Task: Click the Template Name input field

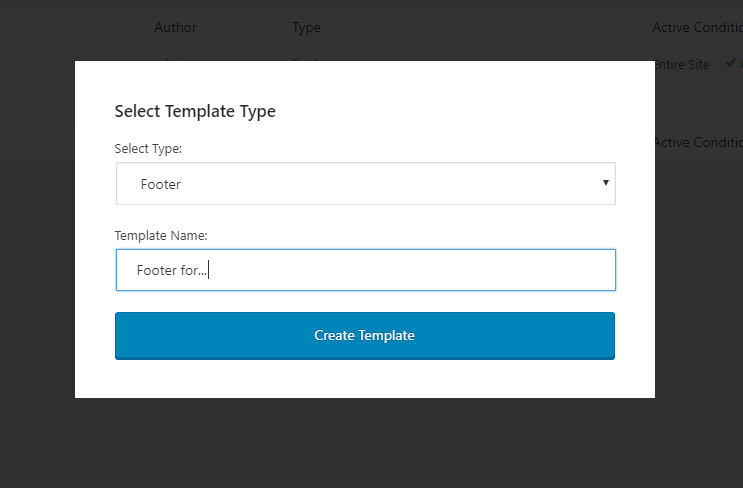Action: [365, 270]
